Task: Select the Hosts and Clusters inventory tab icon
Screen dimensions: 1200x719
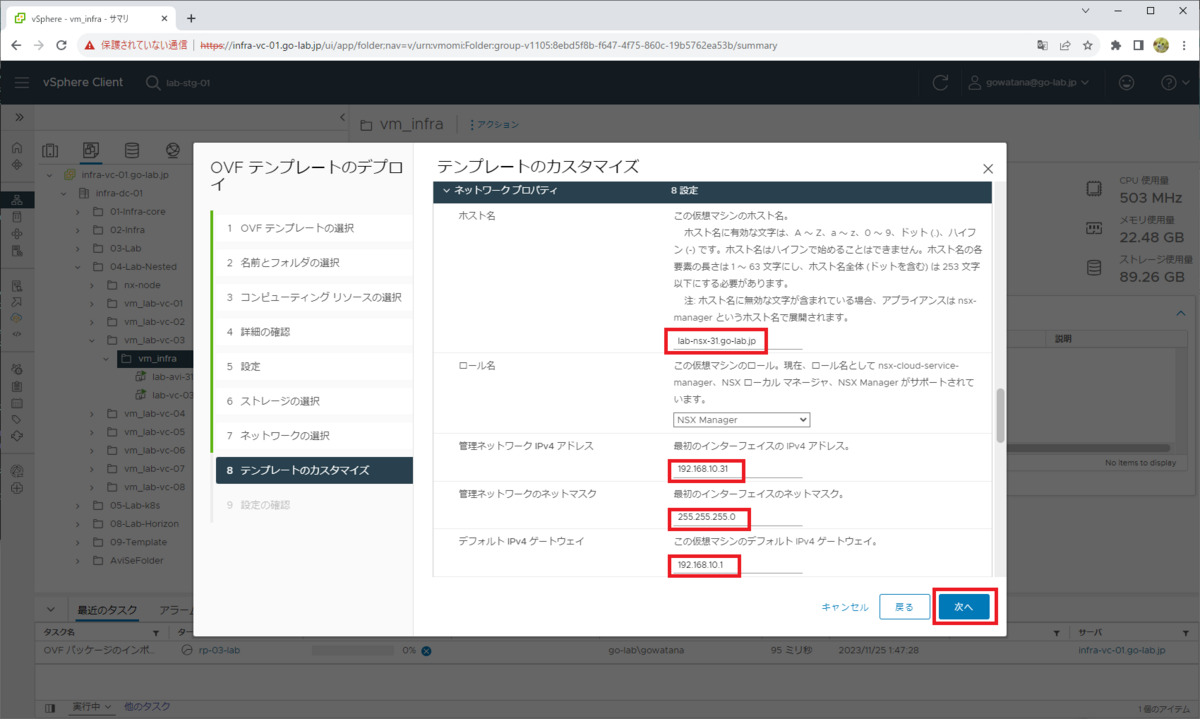Action: click(x=50, y=151)
